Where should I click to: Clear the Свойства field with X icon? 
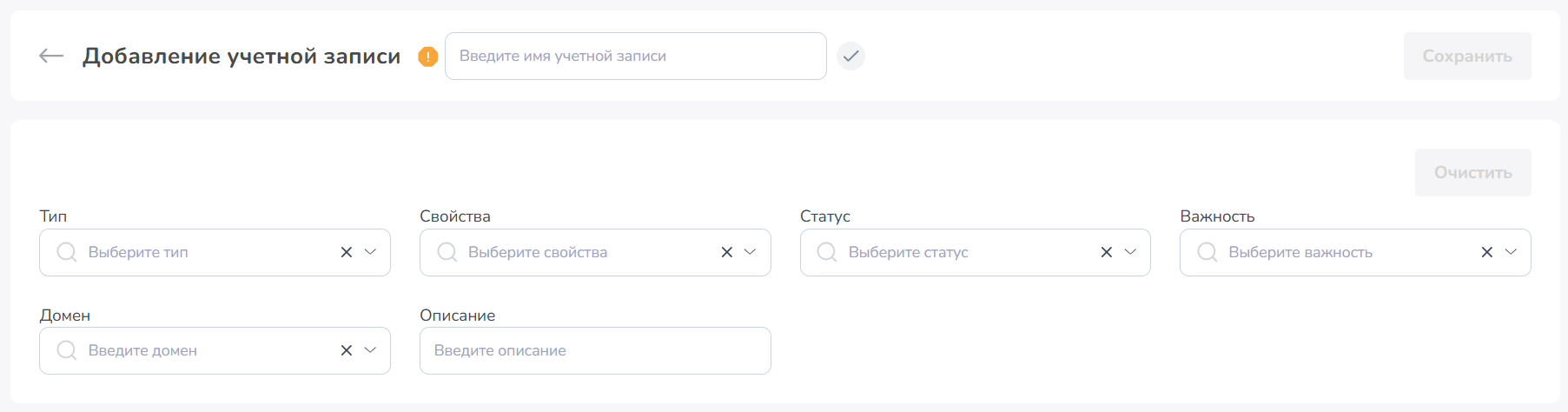click(727, 252)
